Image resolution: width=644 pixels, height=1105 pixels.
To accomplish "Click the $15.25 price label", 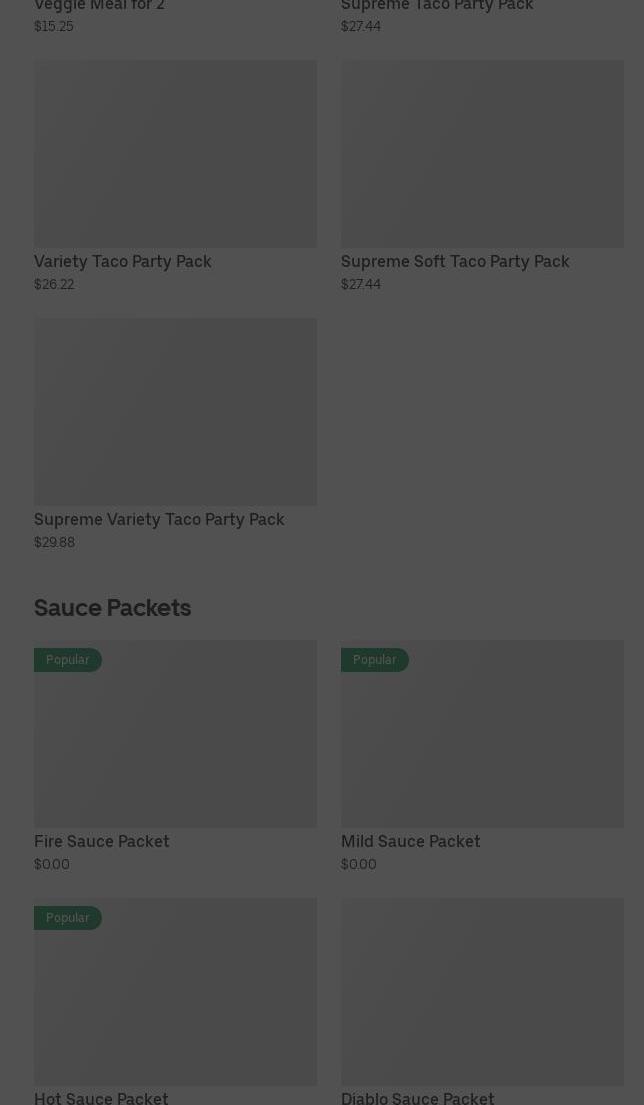I will pos(54,26).
